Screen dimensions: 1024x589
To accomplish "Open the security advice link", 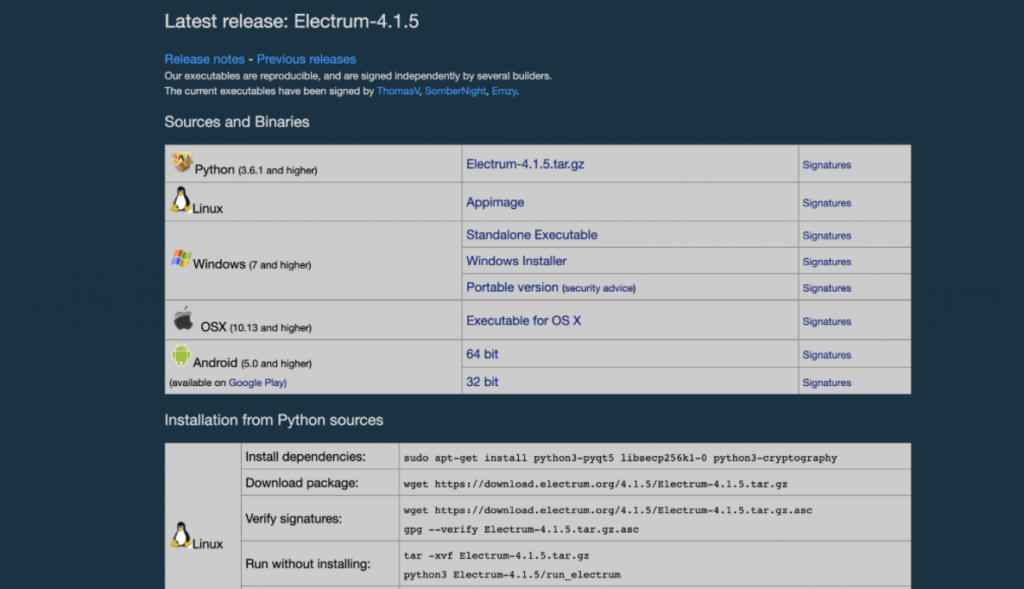I will [x=598, y=288].
